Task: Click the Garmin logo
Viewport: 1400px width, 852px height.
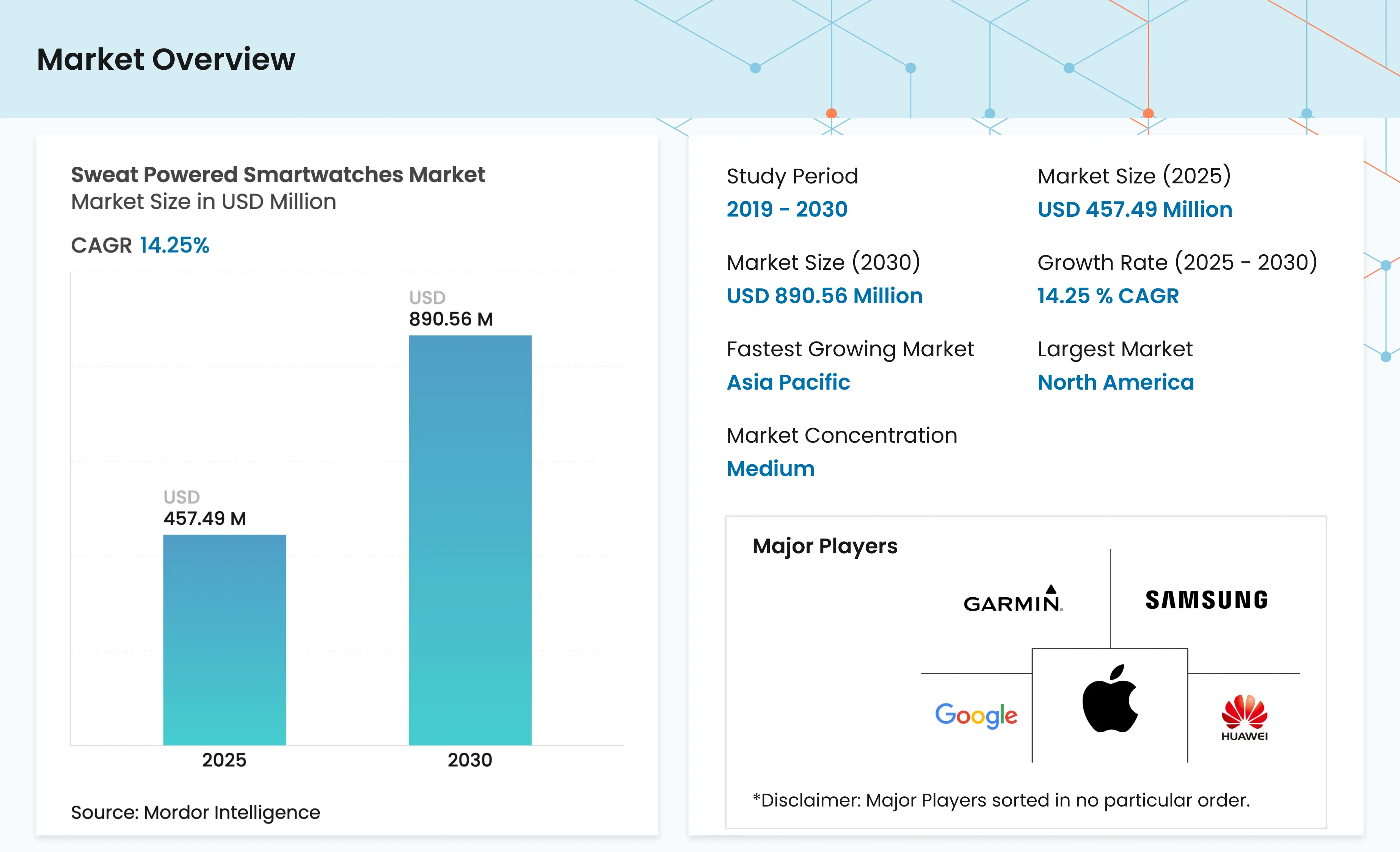Action: 1013,599
